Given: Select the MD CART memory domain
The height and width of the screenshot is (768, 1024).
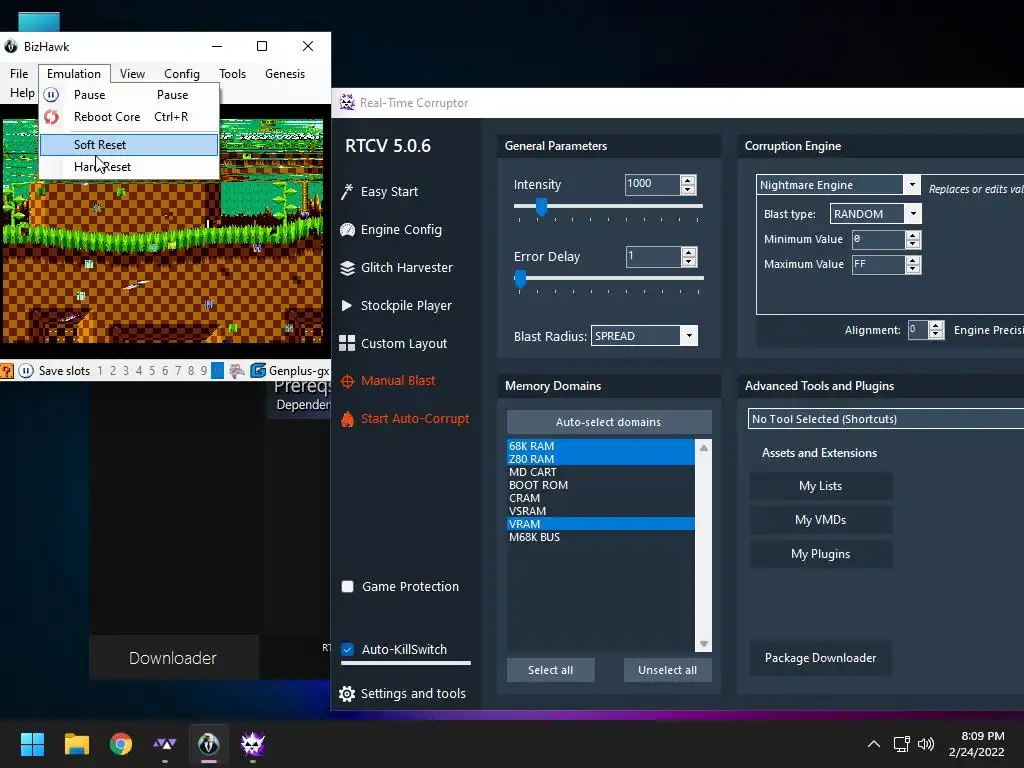Looking at the screenshot, I should point(601,472).
